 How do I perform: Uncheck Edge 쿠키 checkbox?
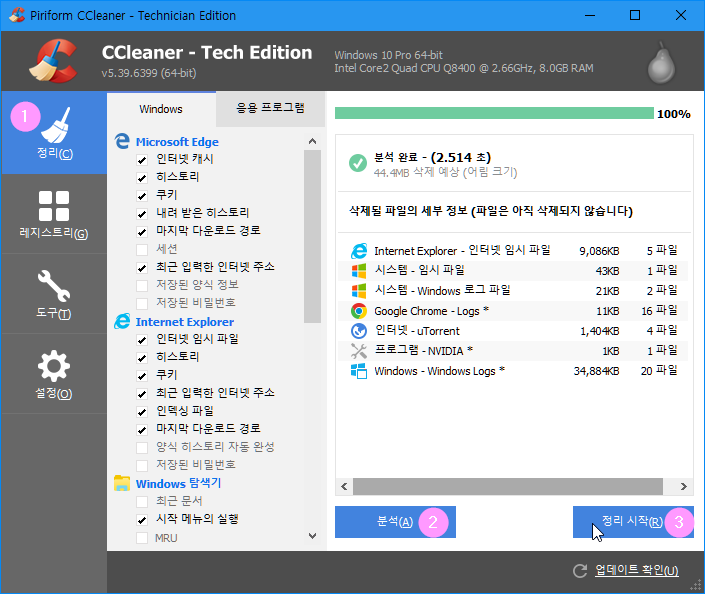pos(142,196)
